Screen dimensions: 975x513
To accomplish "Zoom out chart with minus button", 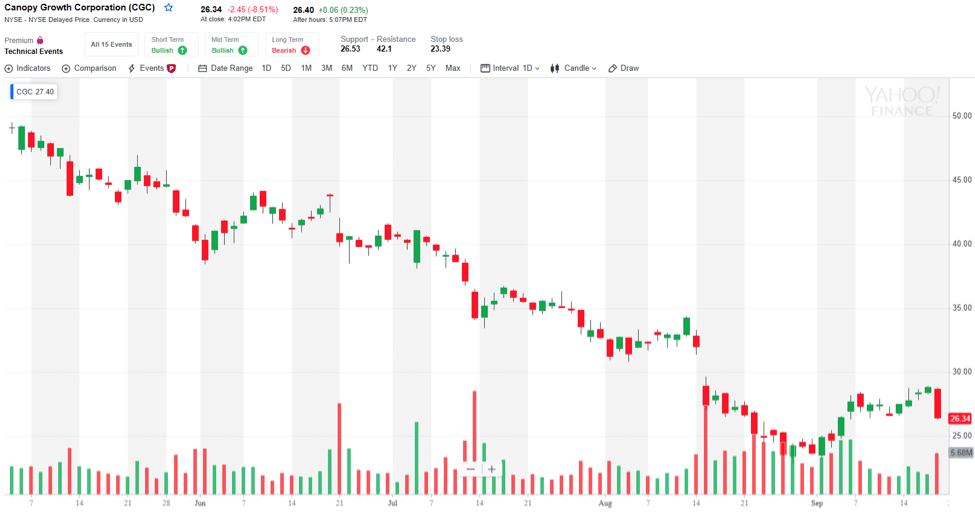I will click(x=471, y=469).
